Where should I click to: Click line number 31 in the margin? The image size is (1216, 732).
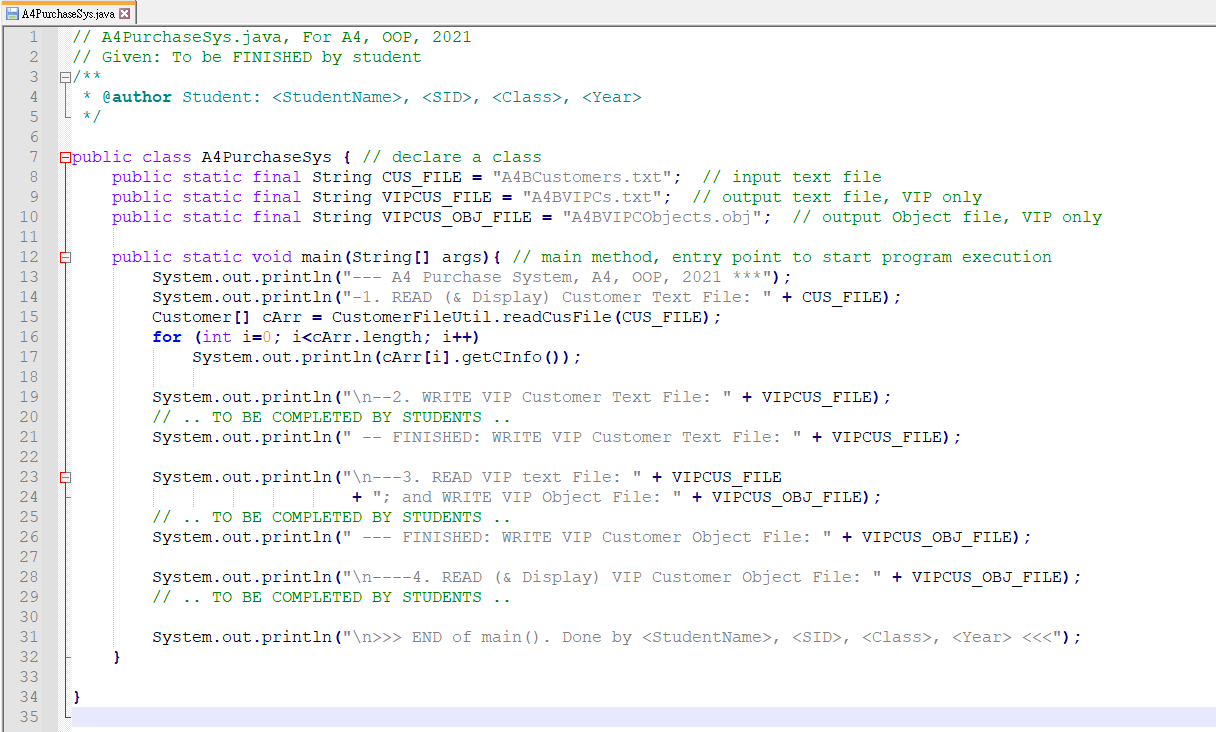(x=28, y=636)
